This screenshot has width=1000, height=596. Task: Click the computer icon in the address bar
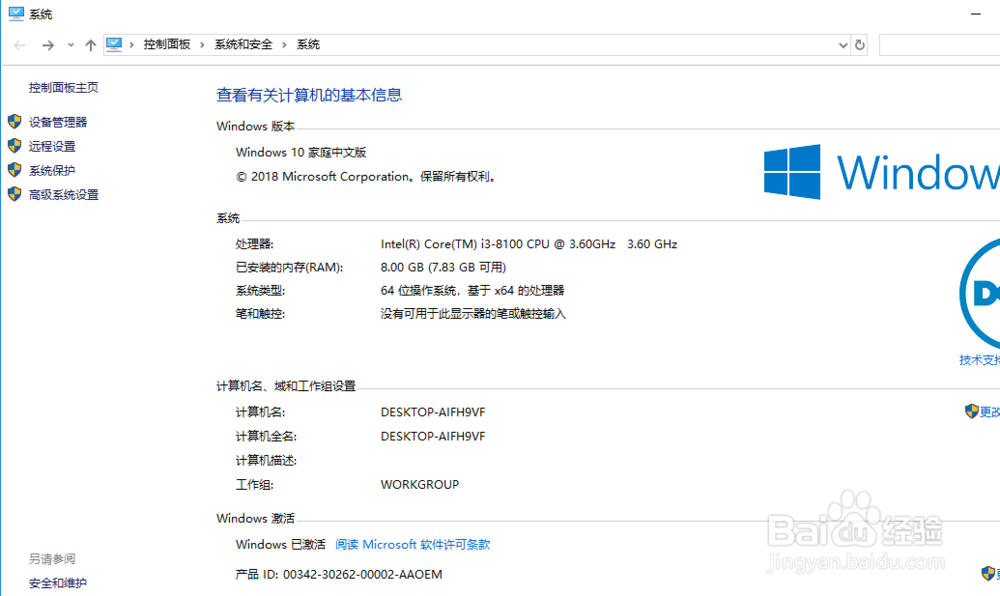(x=114, y=44)
